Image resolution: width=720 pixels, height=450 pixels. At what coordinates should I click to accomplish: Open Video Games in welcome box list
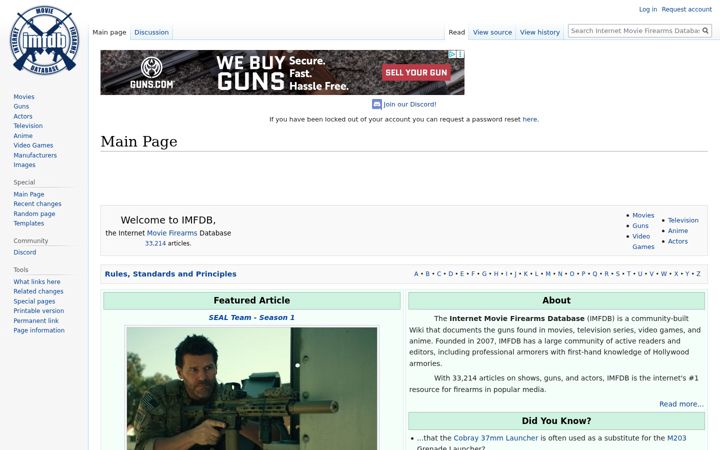click(643, 241)
